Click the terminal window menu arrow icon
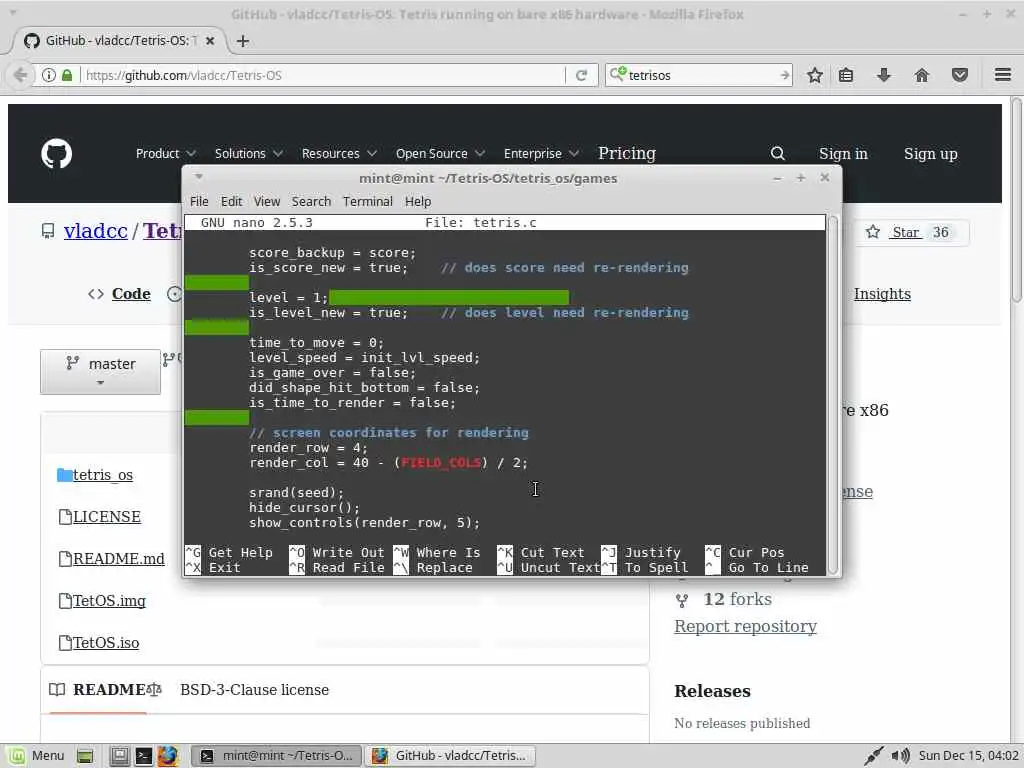This screenshot has width=1024, height=768. (x=199, y=177)
